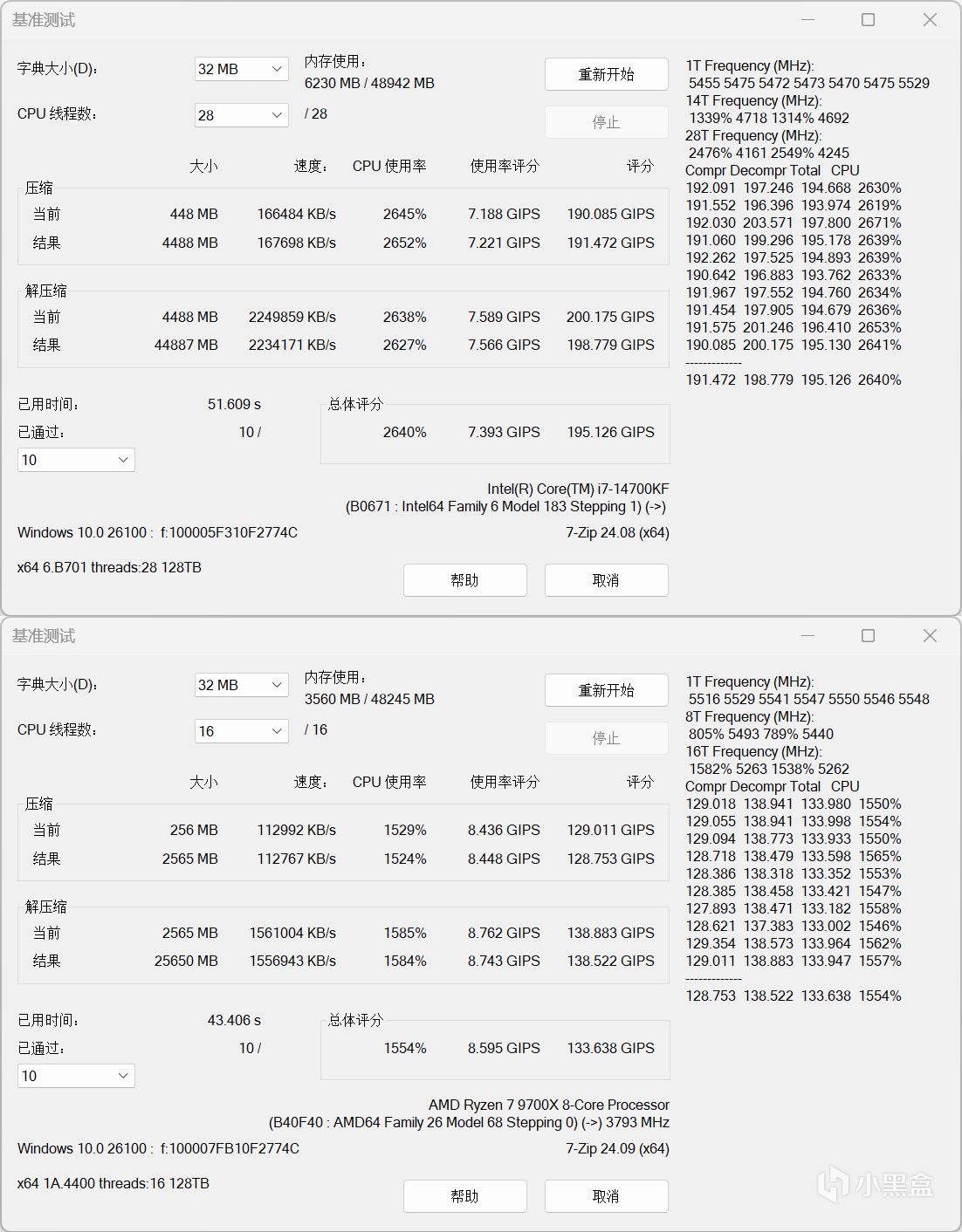The width and height of the screenshot is (962, 1232).
Task: Click compression result speed 112767 KB/s
Action: point(296,859)
